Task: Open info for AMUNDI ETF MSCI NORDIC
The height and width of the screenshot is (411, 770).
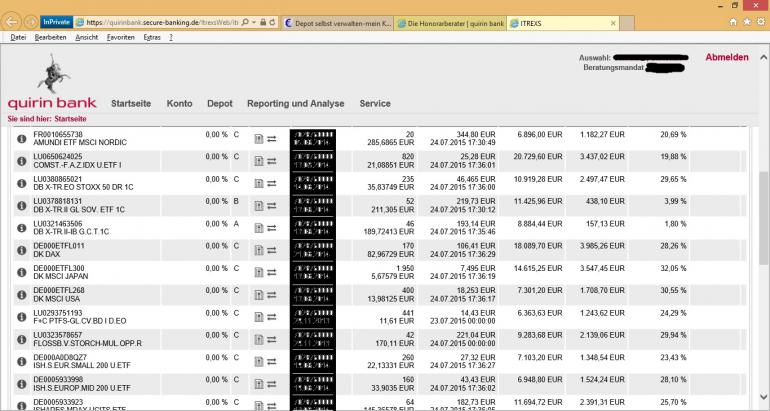Action: pos(21,138)
